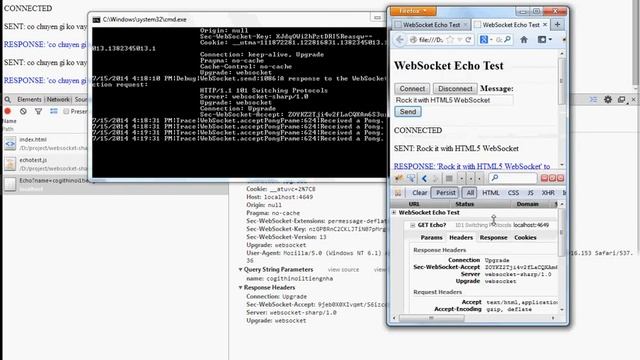The height and width of the screenshot is (360, 640).
Task: Open the Cookies tab in Firebug
Action: point(525,237)
